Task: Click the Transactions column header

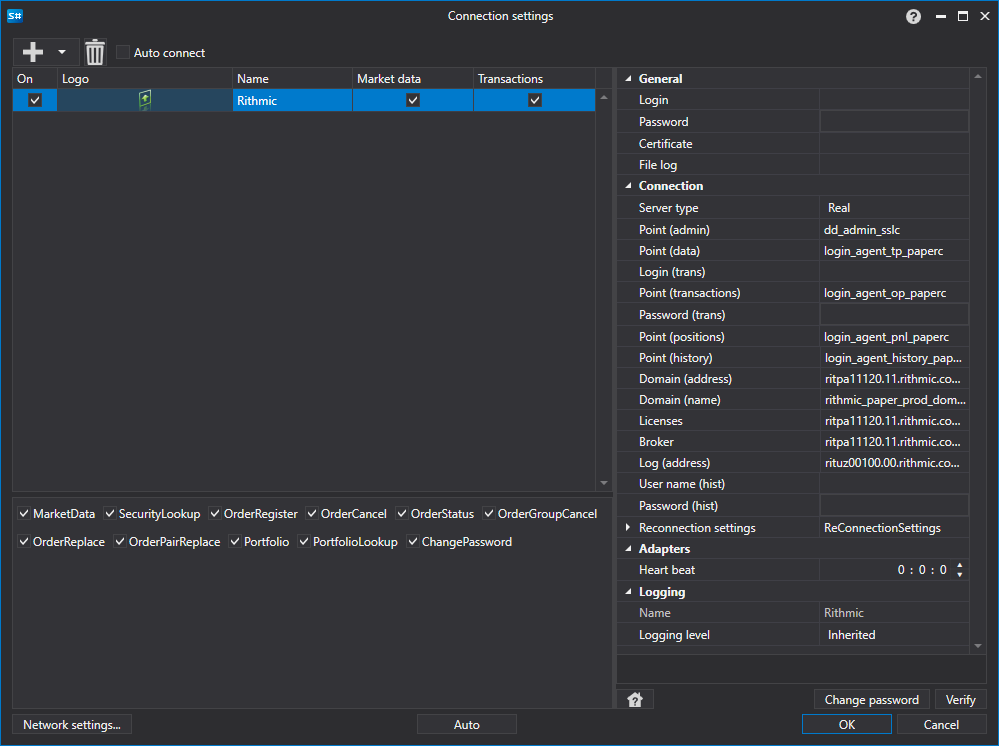Action: click(x=534, y=79)
